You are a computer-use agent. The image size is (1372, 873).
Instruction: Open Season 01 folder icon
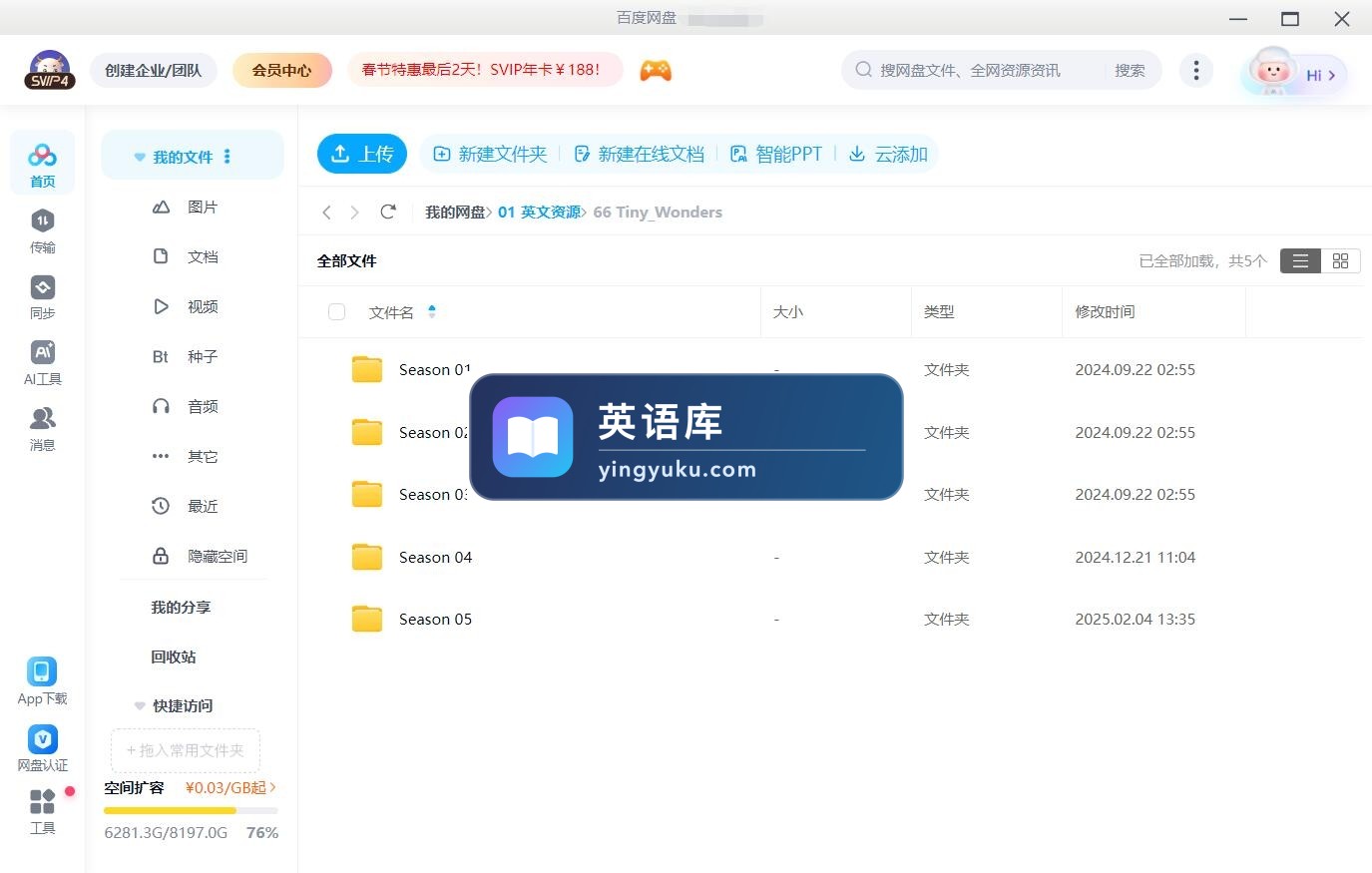[x=367, y=369]
